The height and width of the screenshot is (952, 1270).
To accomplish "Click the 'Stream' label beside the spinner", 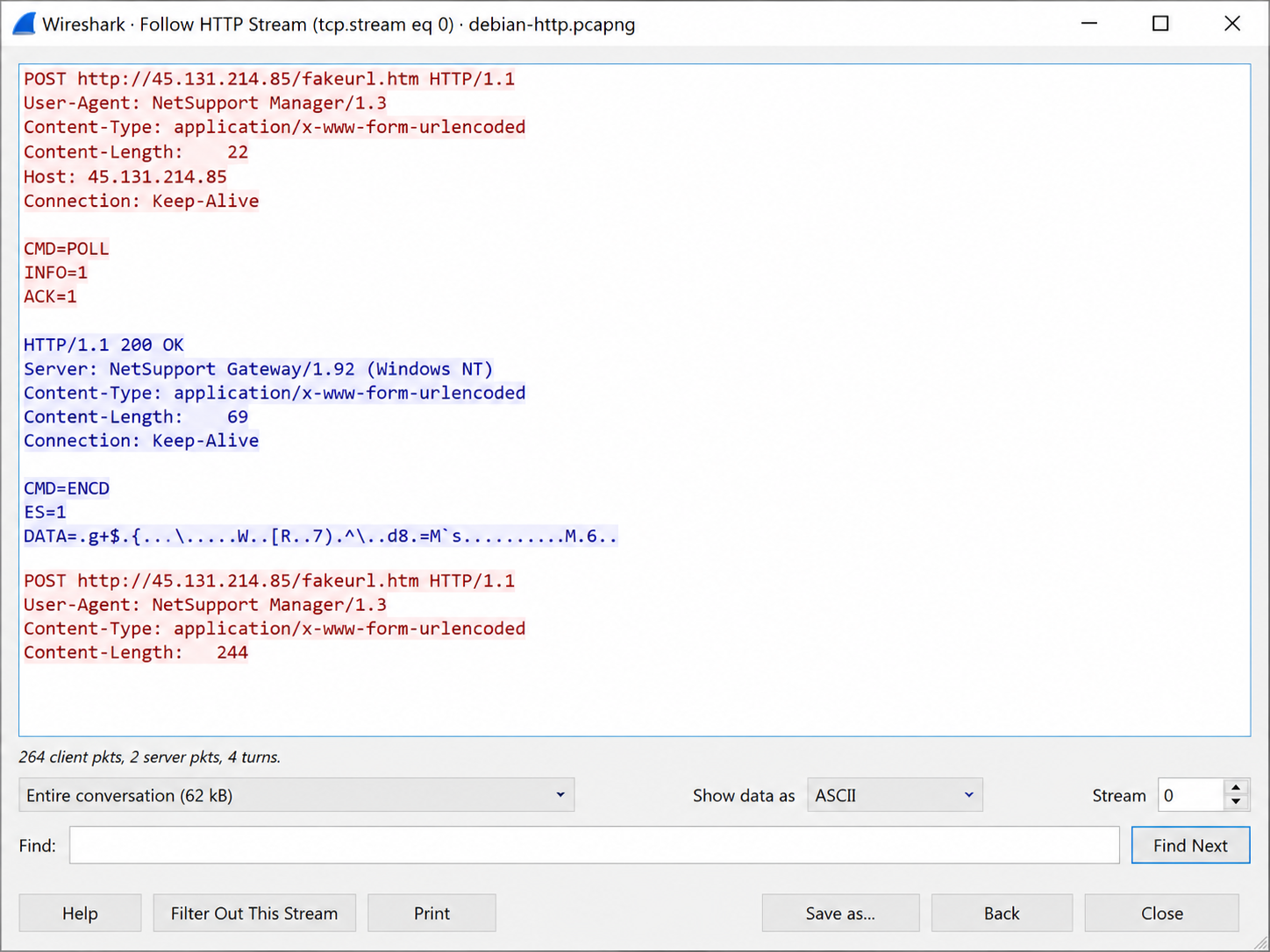I will click(x=1119, y=795).
